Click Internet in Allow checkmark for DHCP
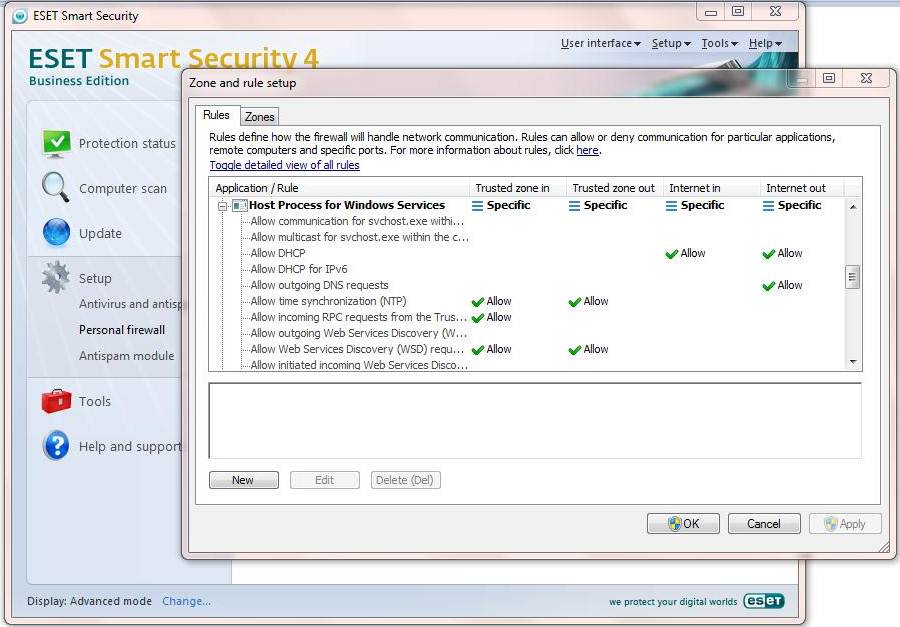Image resolution: width=900 pixels, height=627 pixels. (672, 254)
